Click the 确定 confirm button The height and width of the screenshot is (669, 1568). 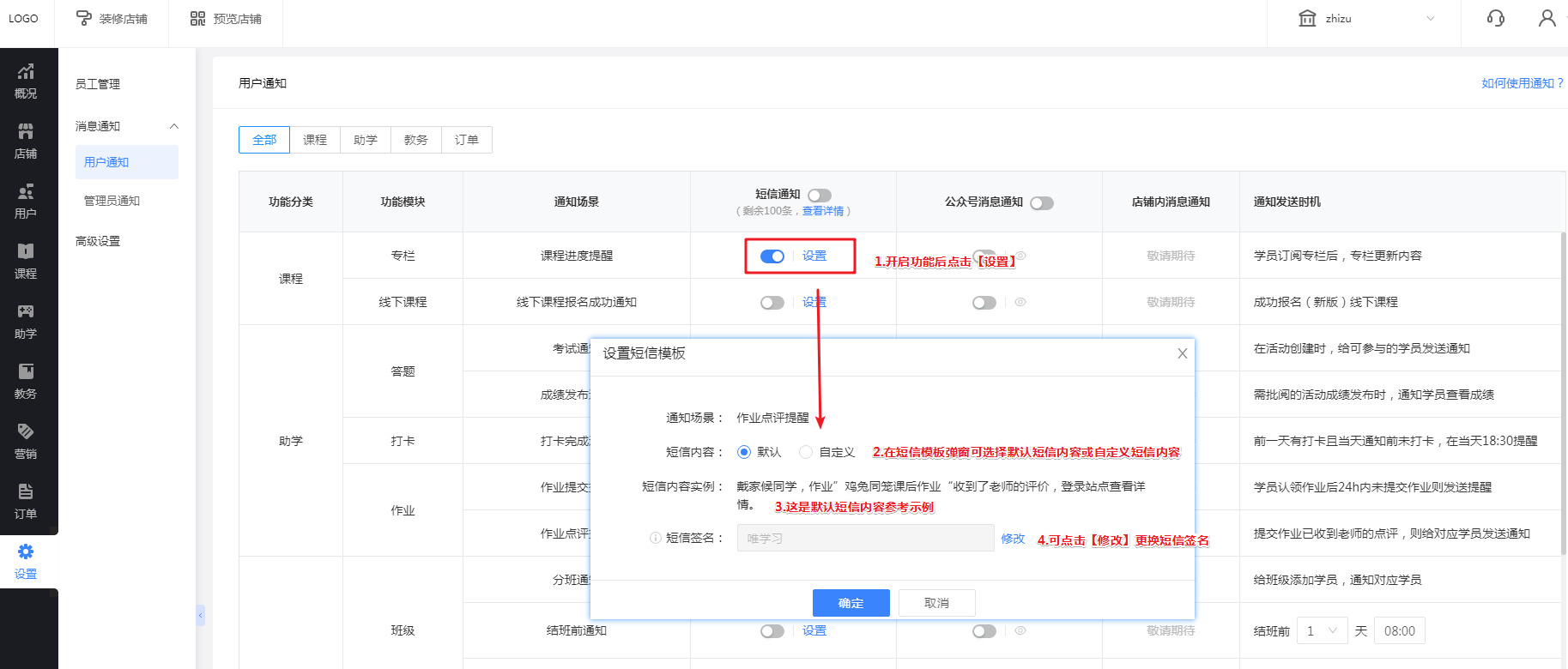coord(851,603)
